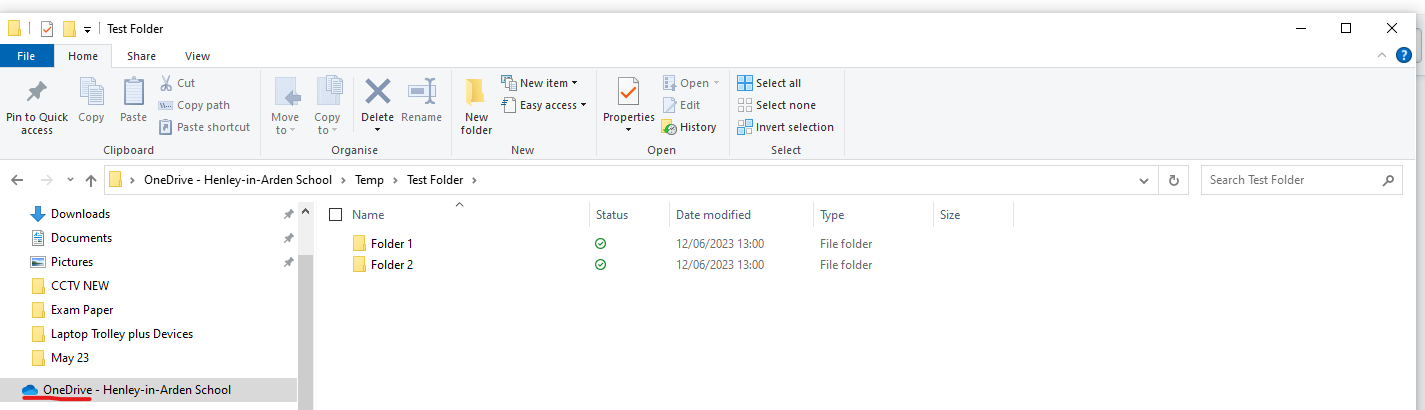Click the Temp breadcrumb segment
Image resolution: width=1425 pixels, height=410 pixels.
coord(369,180)
